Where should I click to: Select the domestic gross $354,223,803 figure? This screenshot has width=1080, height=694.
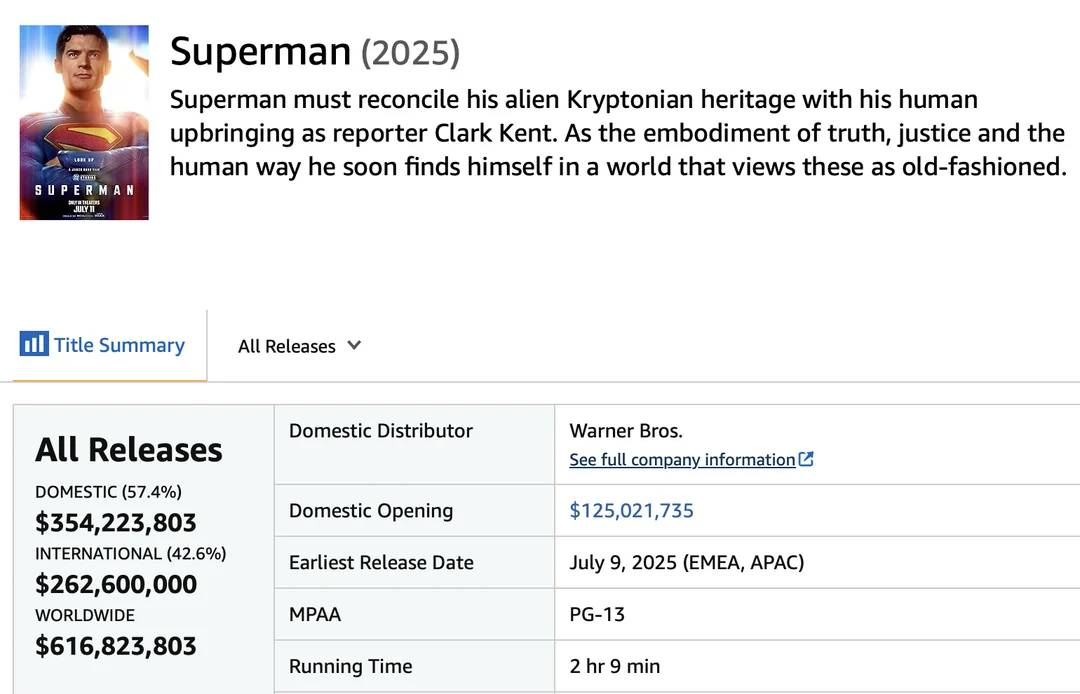pos(116,523)
